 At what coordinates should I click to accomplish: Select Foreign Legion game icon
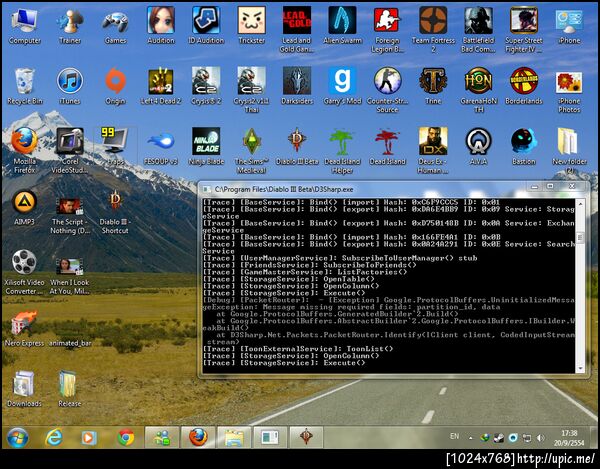387,30
